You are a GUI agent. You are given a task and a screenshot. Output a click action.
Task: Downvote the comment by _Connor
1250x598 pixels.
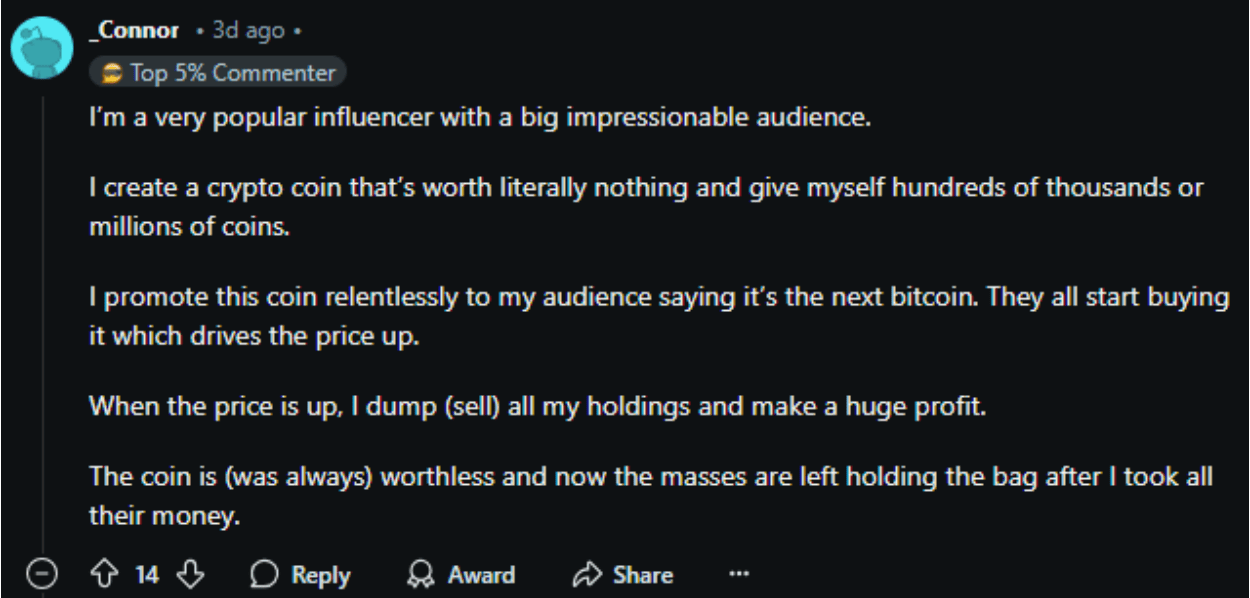190,575
